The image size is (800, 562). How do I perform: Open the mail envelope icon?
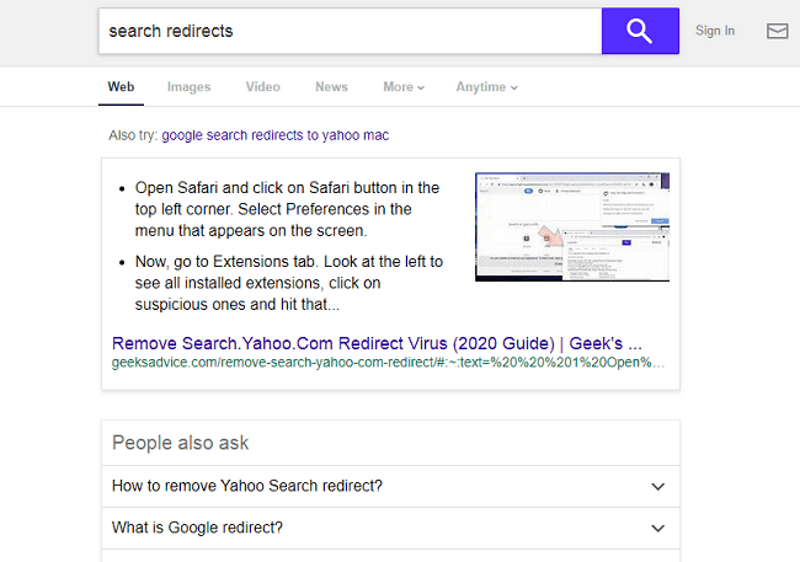coord(777,31)
